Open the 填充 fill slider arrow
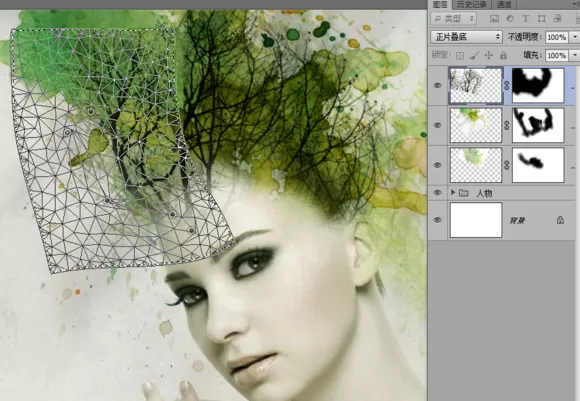Viewport: 580px width, 401px height. [x=574, y=55]
